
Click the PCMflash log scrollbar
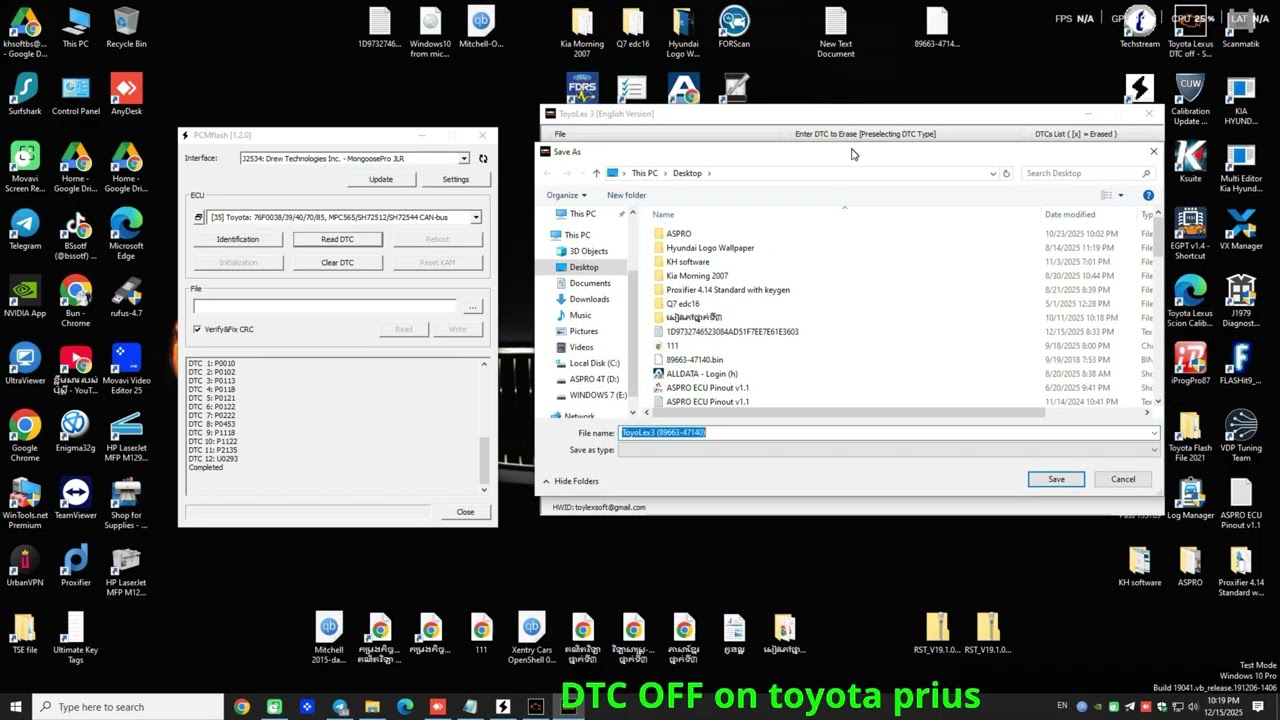484,426
